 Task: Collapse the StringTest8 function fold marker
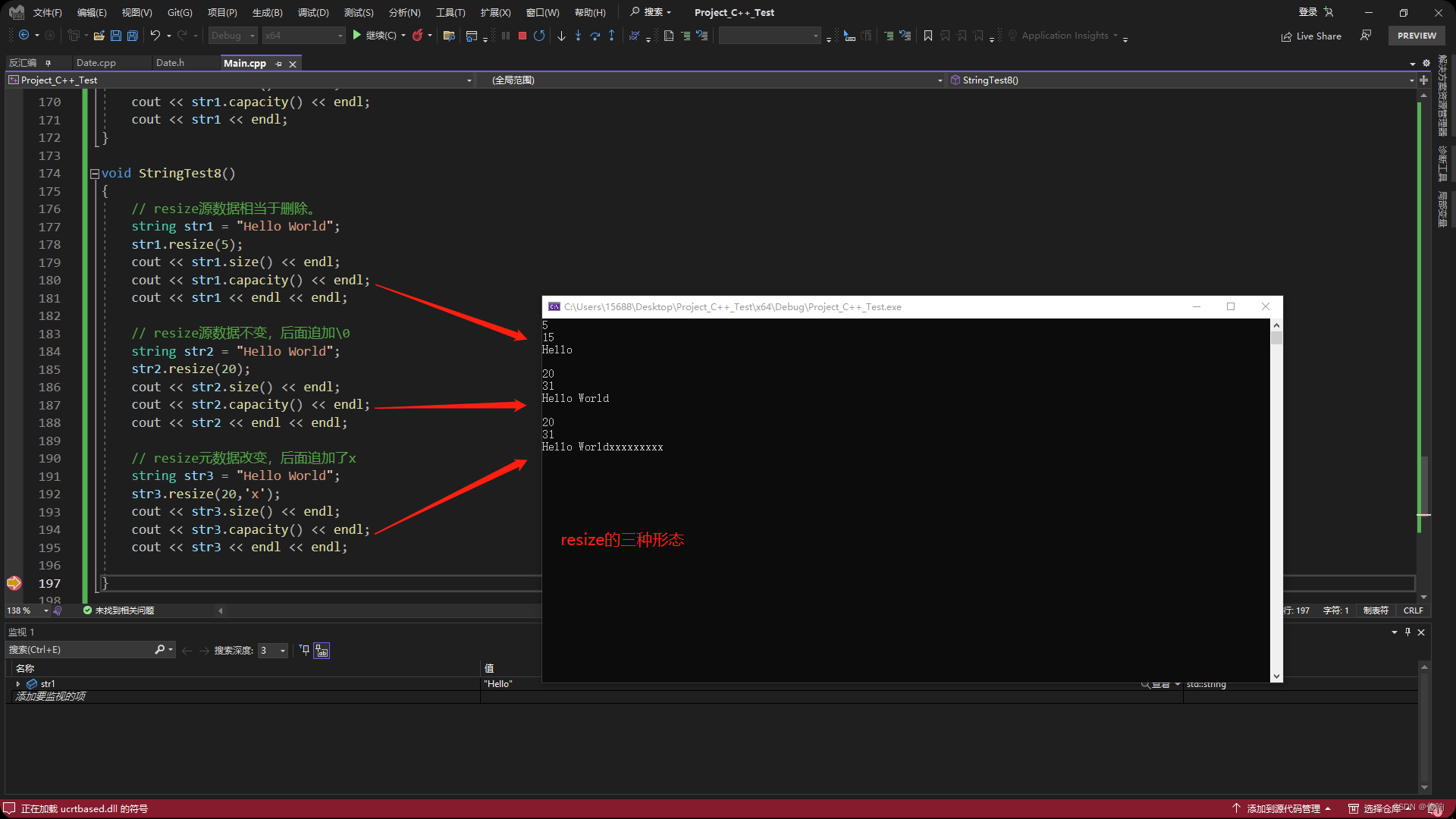pos(95,174)
